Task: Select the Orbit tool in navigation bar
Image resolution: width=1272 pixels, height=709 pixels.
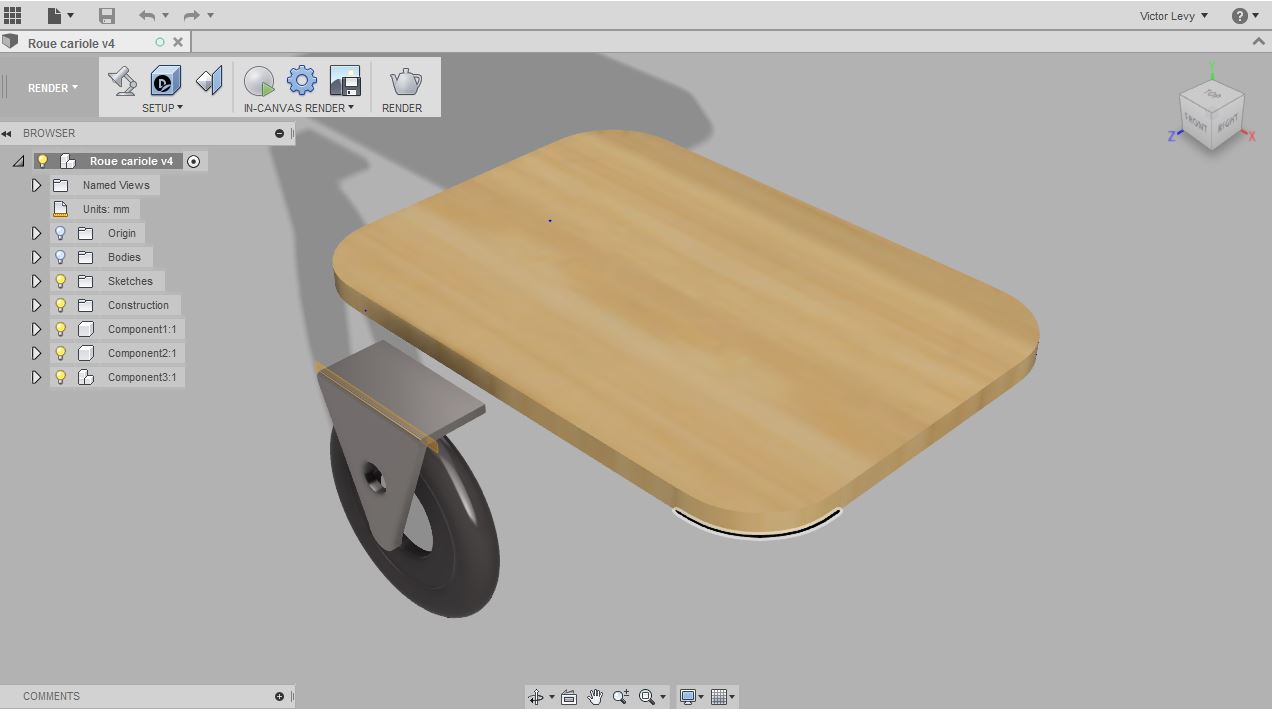Action: [x=536, y=697]
